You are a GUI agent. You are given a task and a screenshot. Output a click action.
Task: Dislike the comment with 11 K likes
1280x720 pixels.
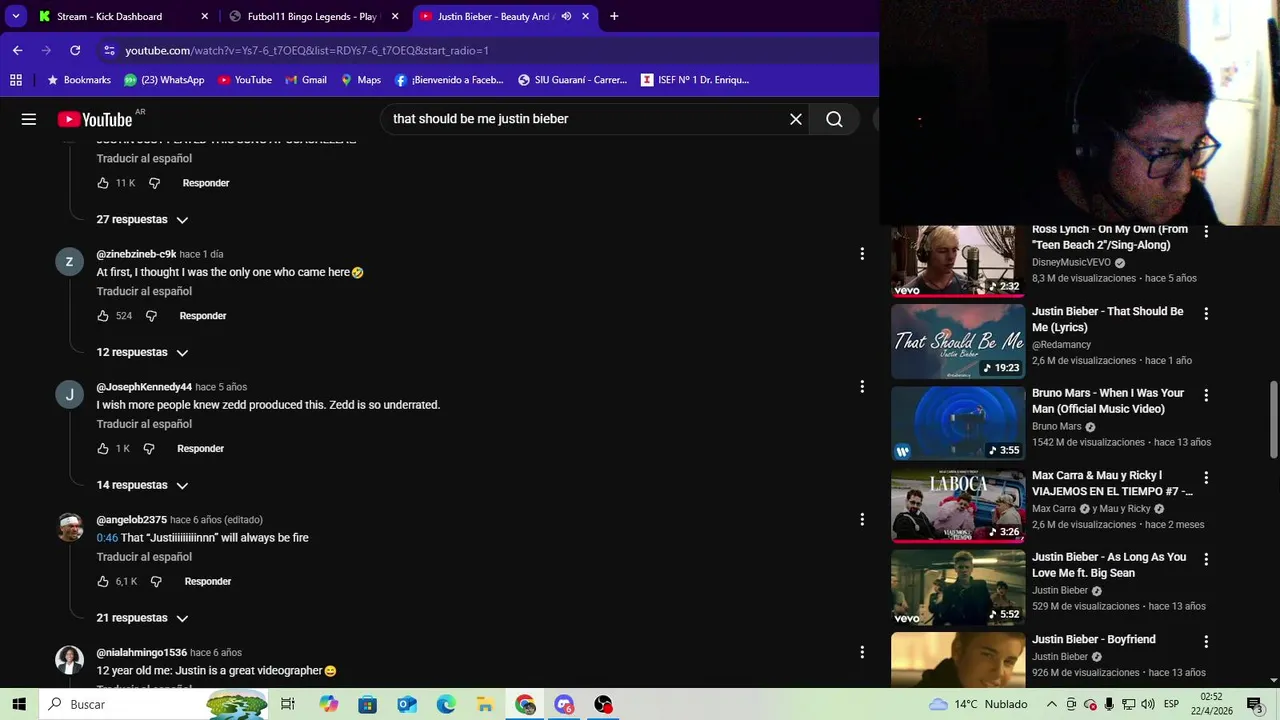(x=154, y=183)
